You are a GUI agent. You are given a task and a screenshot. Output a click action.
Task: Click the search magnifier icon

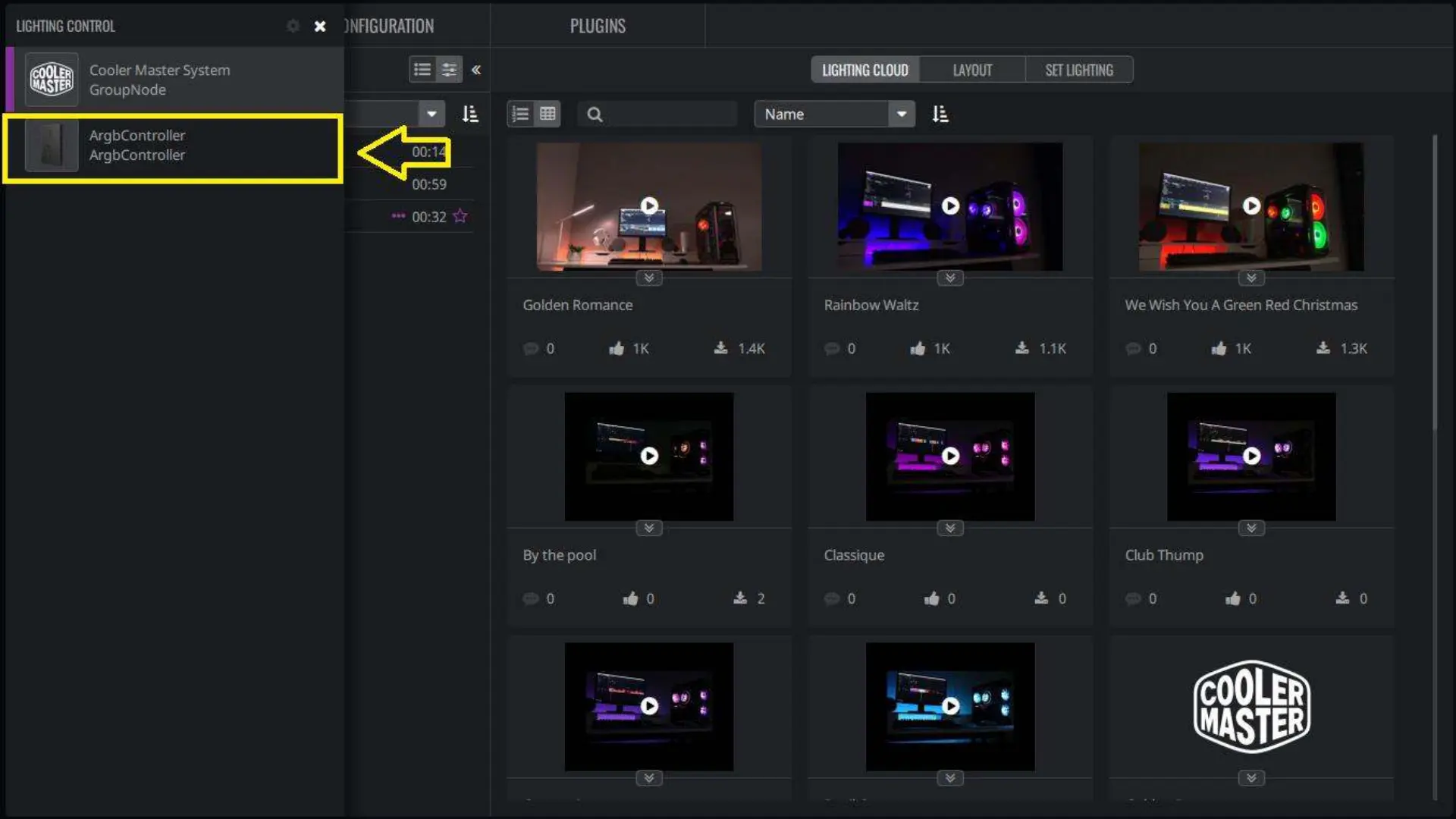click(x=595, y=115)
